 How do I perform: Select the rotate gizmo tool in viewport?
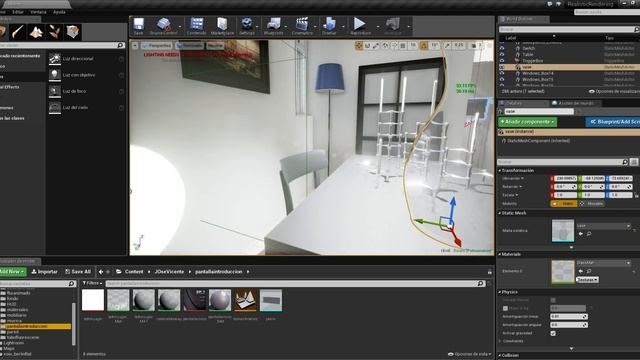(x=367, y=46)
